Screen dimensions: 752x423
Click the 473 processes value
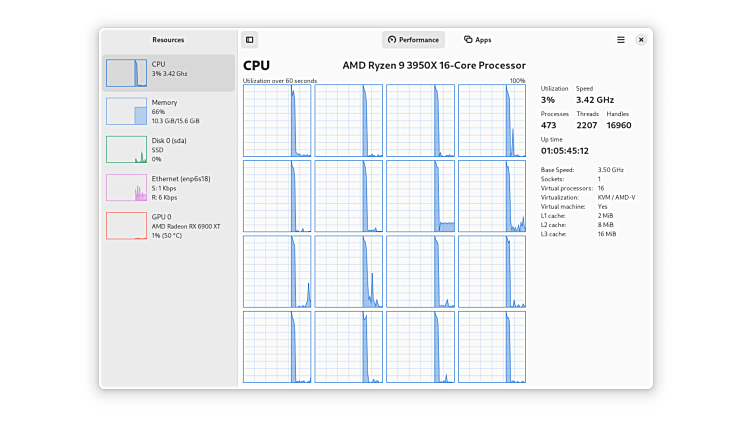coord(549,125)
